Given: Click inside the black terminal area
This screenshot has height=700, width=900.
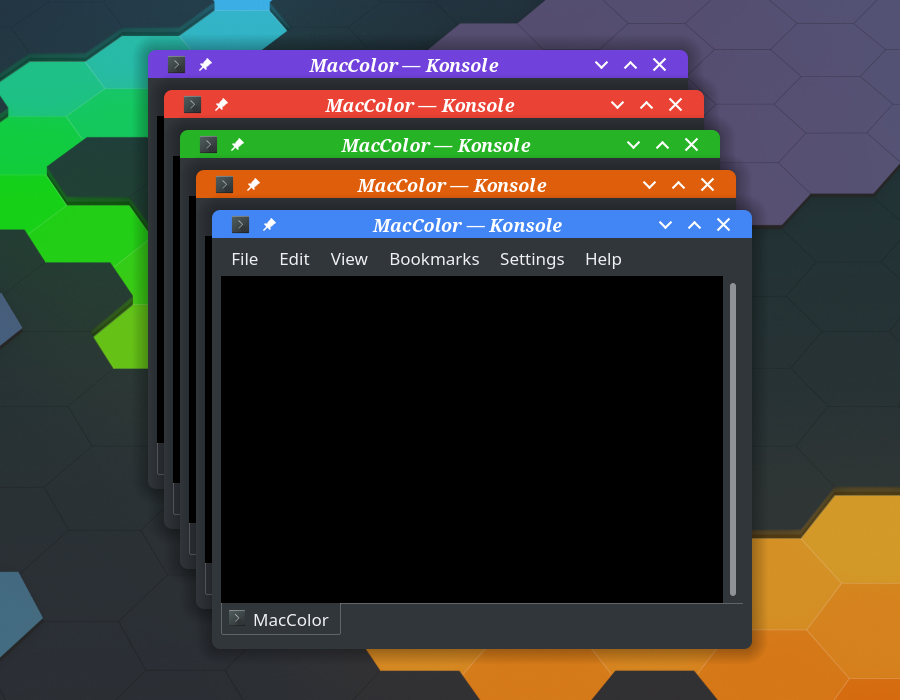Looking at the screenshot, I should pos(472,440).
